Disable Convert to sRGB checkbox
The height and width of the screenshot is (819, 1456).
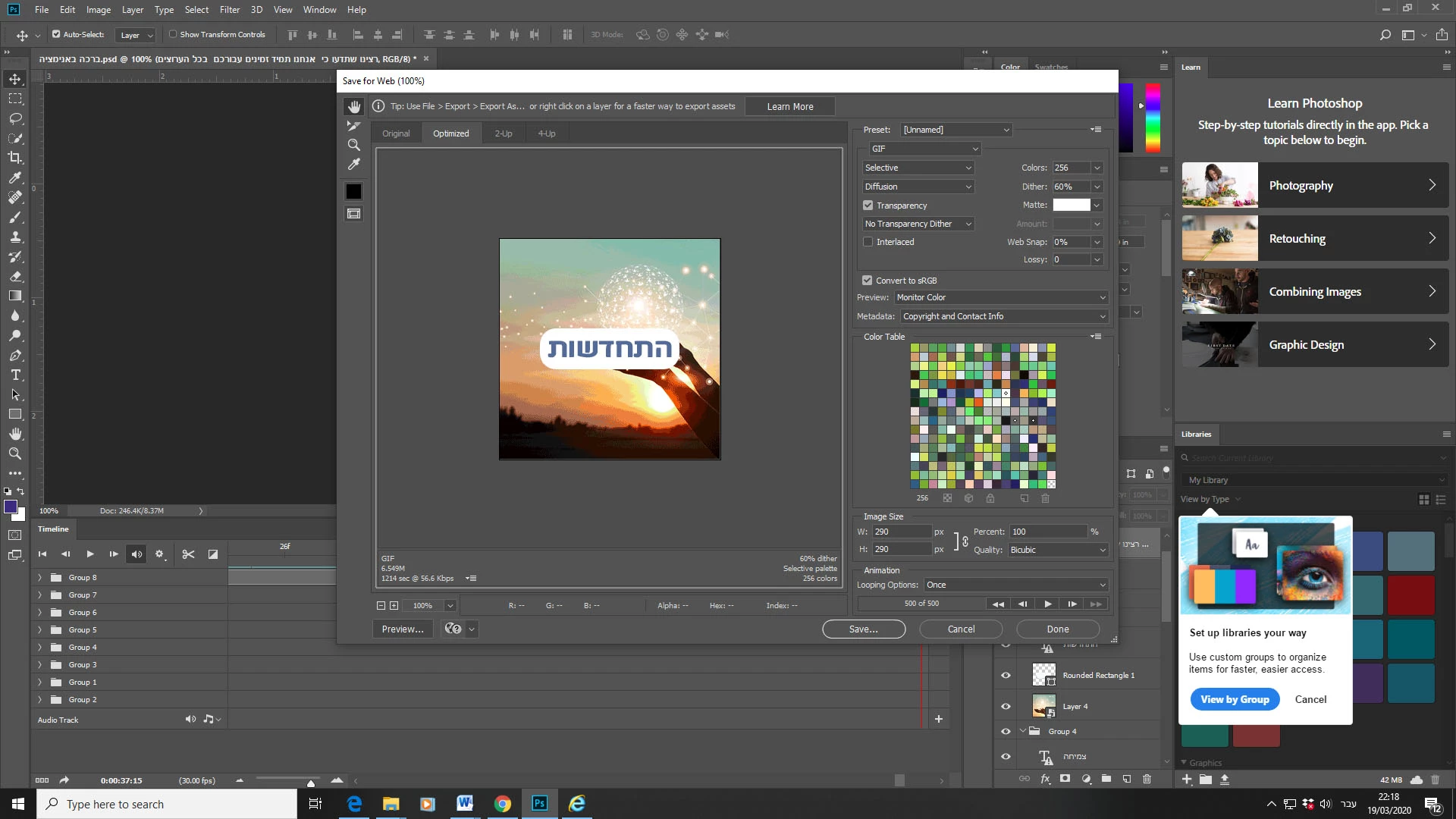pyautogui.click(x=868, y=281)
